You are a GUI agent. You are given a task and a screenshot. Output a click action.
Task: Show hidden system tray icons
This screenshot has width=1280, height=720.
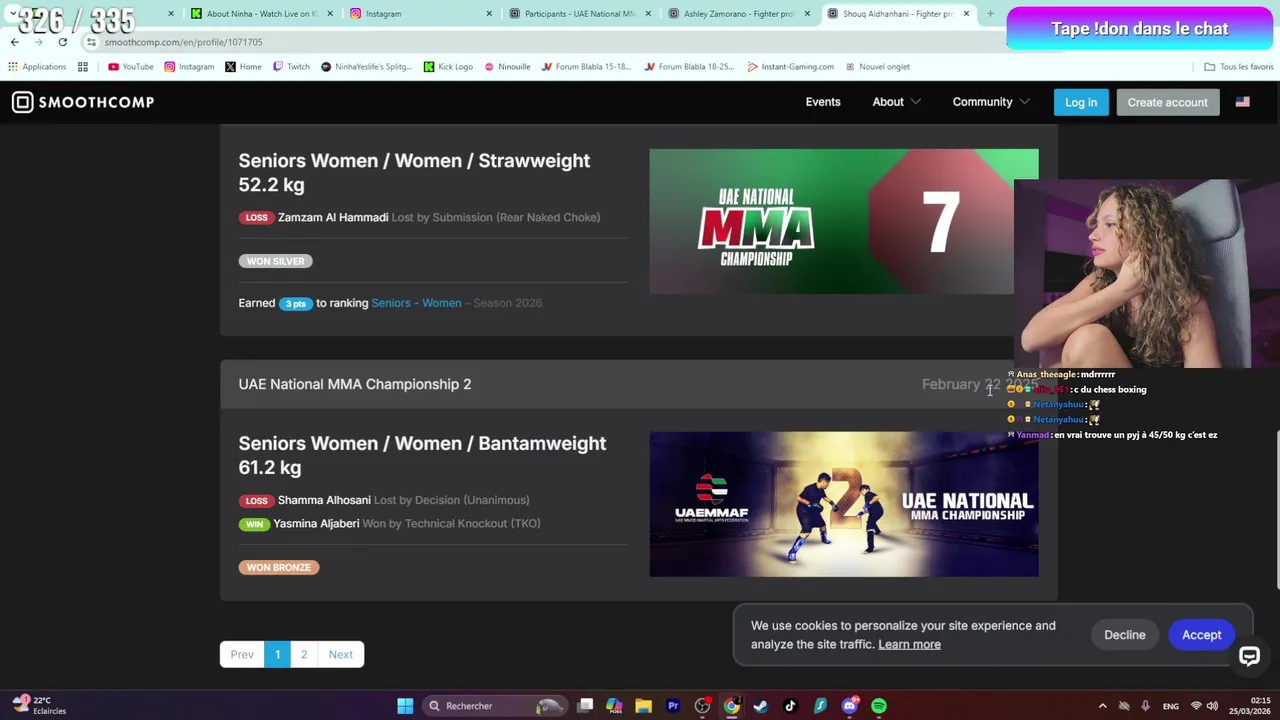(x=1102, y=706)
